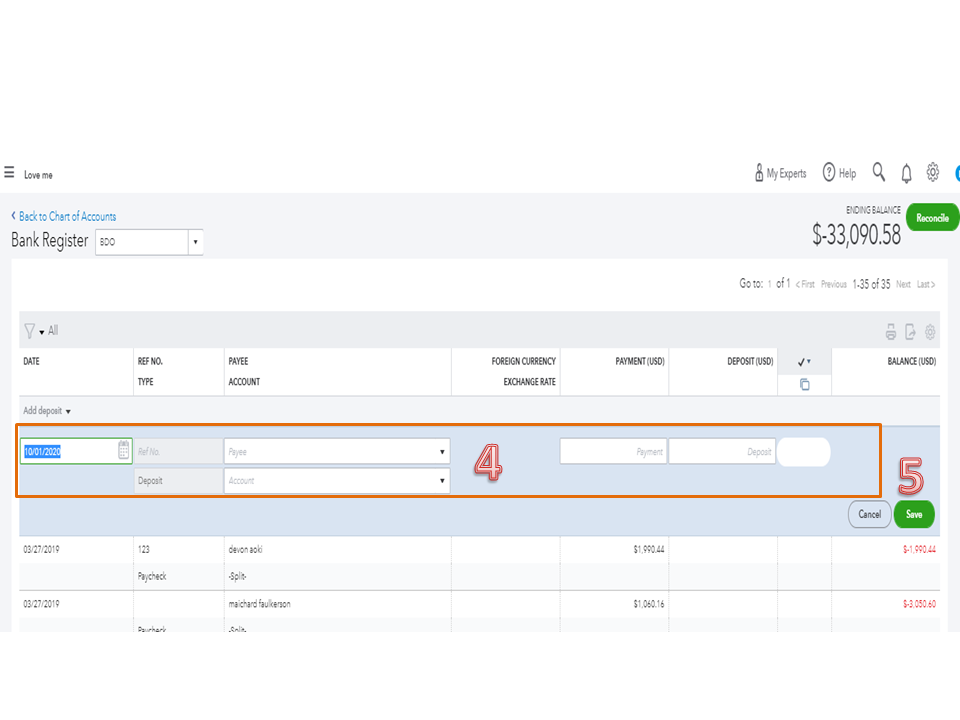This screenshot has height=720, width=960.
Task: Click the PAYMENT (USD) column header
Action: pyautogui.click(x=640, y=361)
